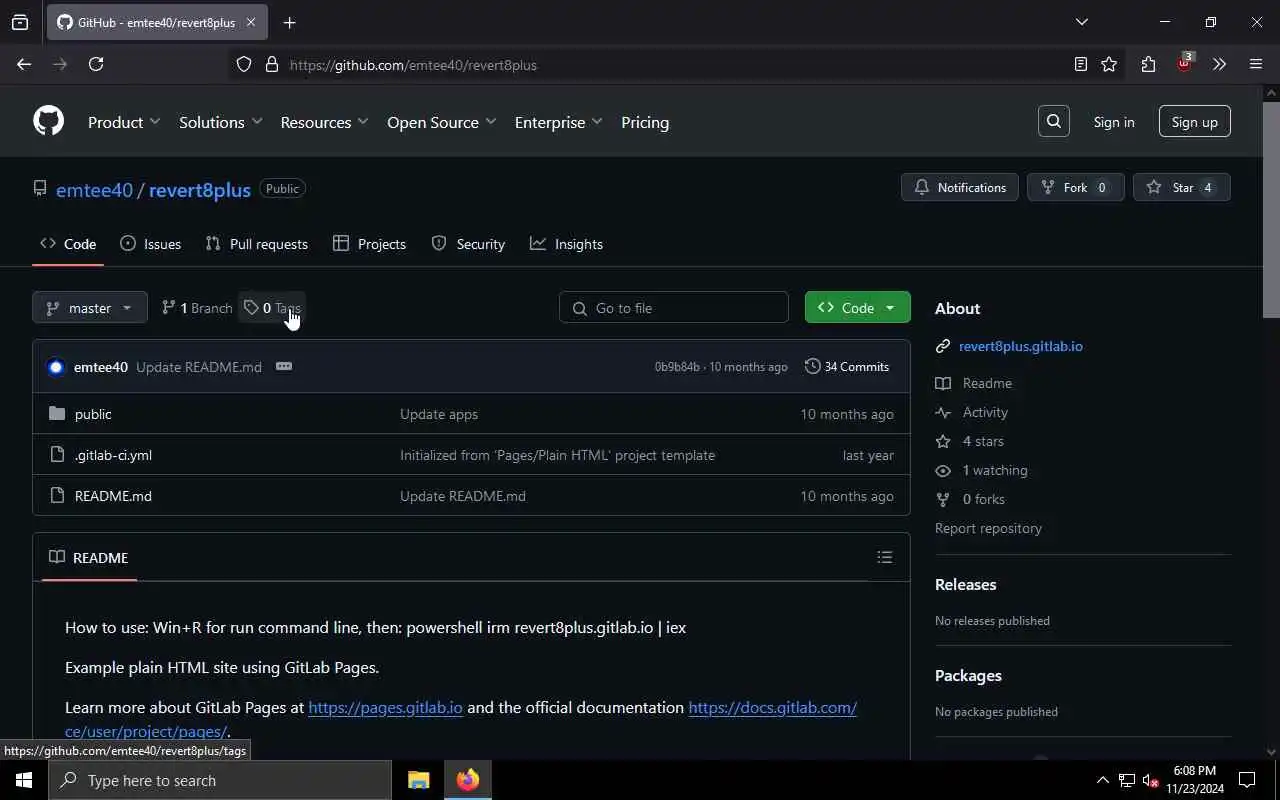The width and height of the screenshot is (1280, 800).
Task: Click the commit message ellipsis icon
Action: coord(284,366)
